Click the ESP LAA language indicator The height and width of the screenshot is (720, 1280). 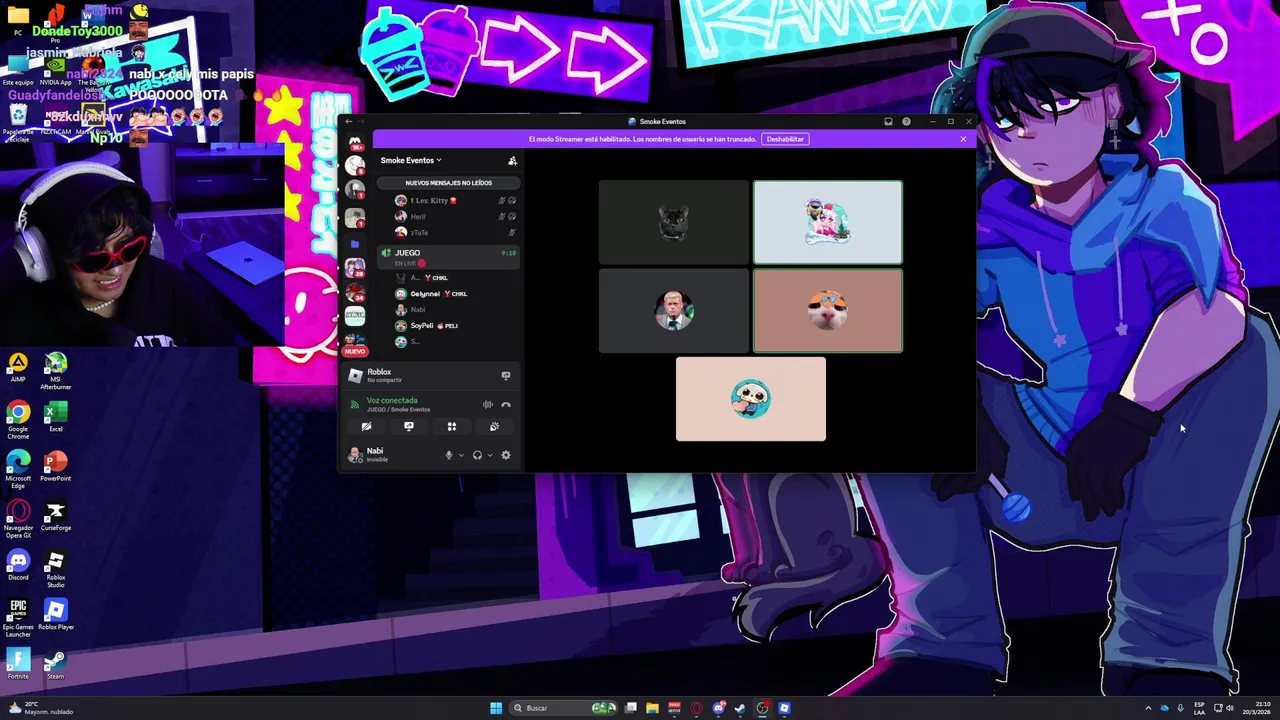click(1199, 708)
